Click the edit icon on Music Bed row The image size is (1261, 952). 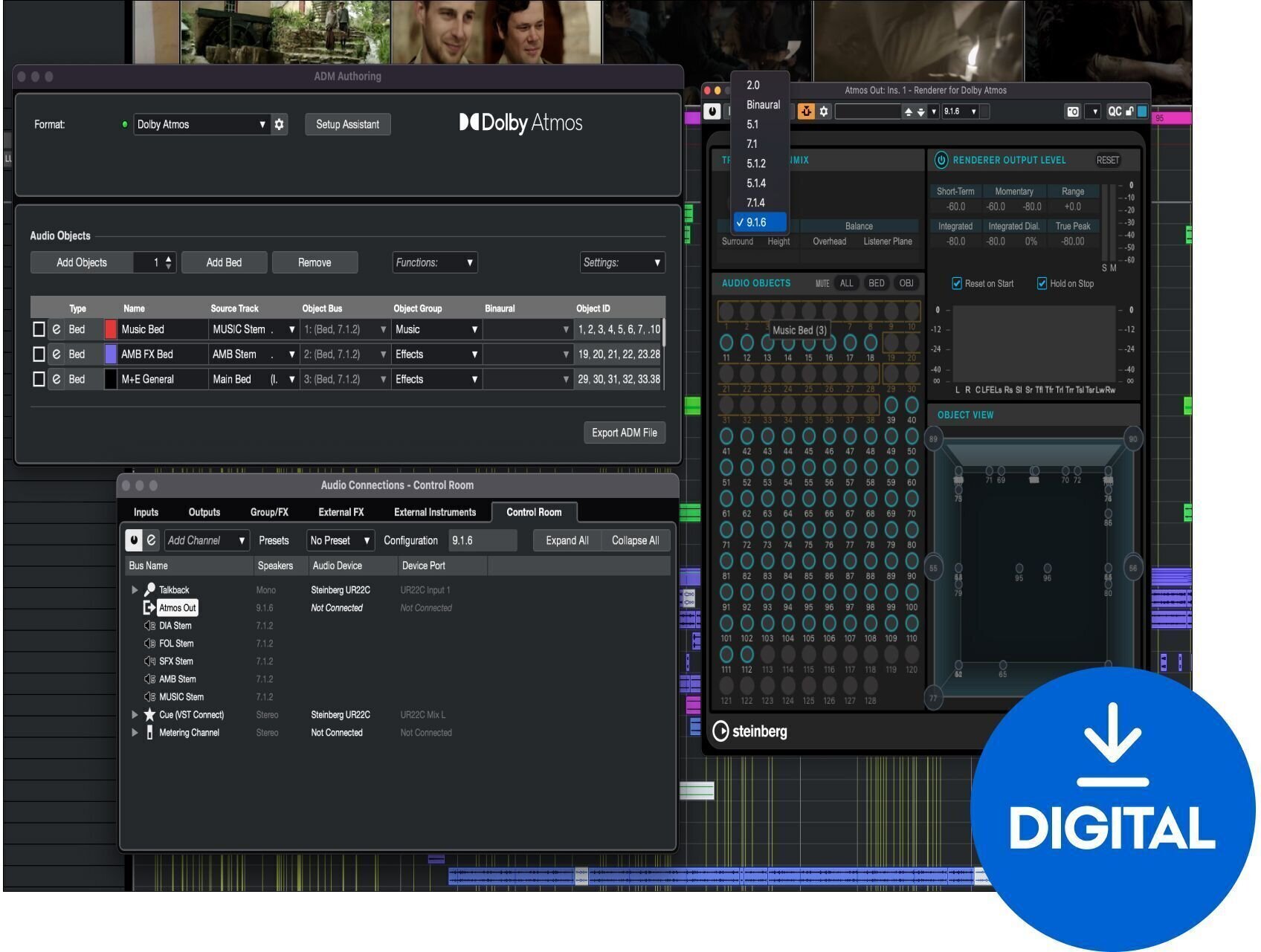[57, 329]
